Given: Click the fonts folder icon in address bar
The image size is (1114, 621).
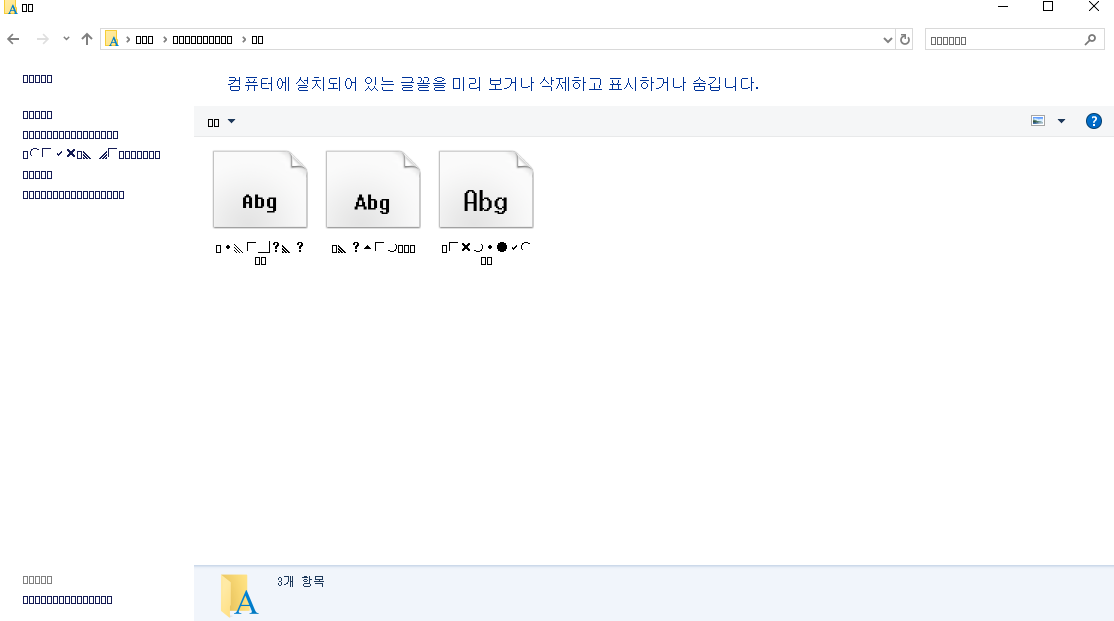Looking at the screenshot, I should pos(113,39).
